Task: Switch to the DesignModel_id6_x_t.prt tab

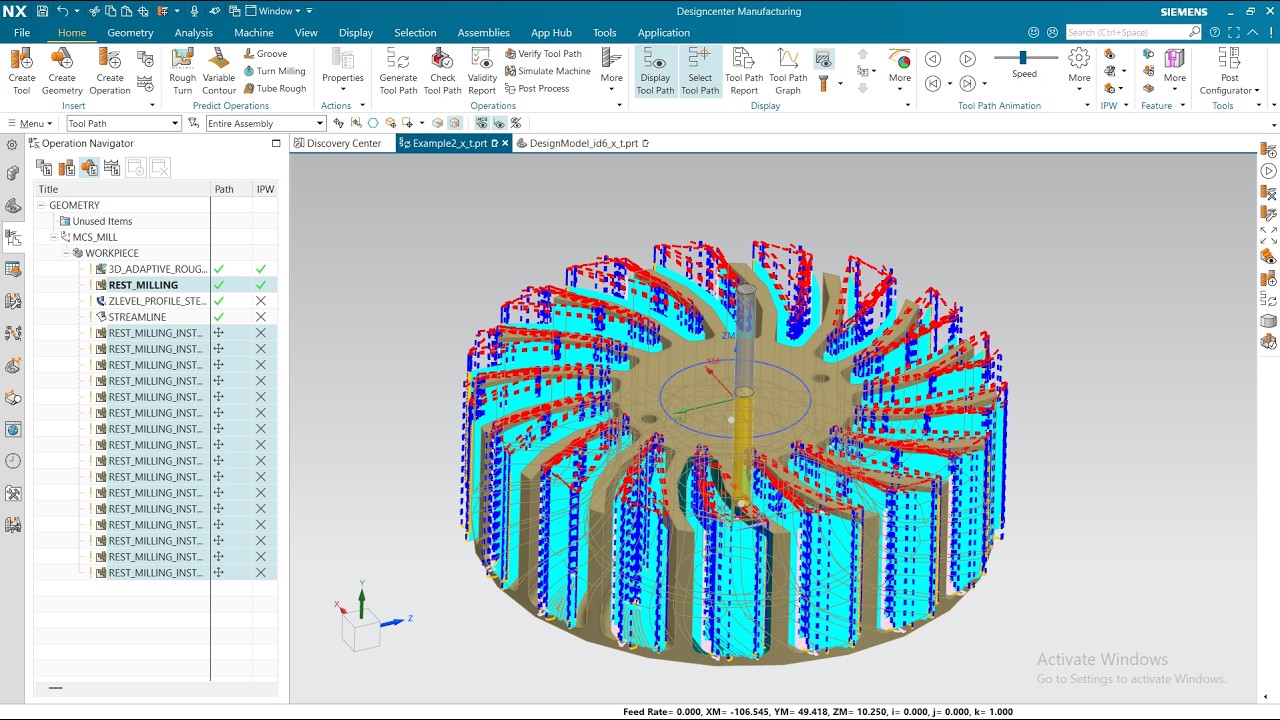Action: [x=583, y=143]
